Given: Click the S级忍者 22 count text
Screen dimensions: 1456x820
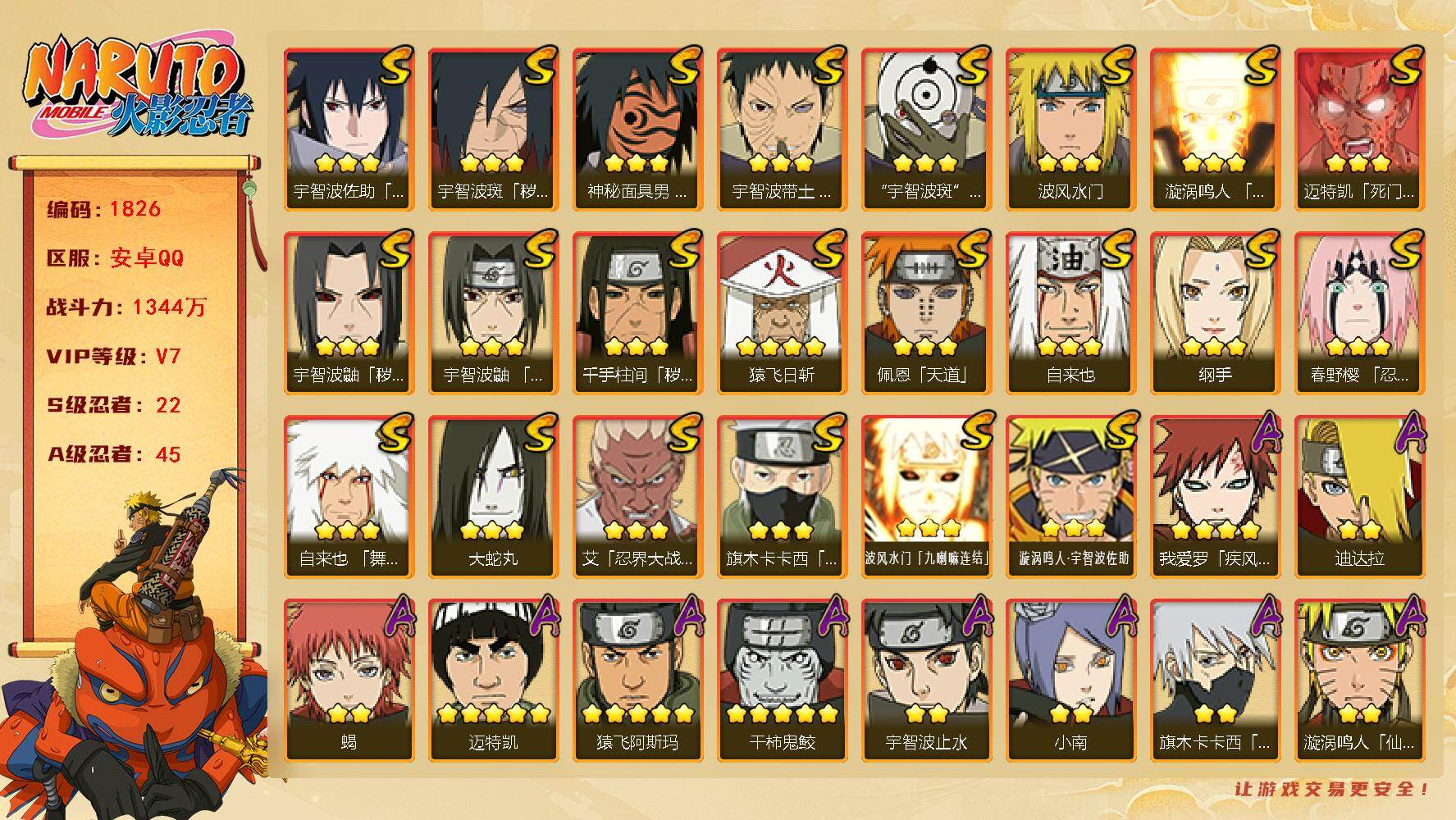Looking at the screenshot, I should coord(113,405).
